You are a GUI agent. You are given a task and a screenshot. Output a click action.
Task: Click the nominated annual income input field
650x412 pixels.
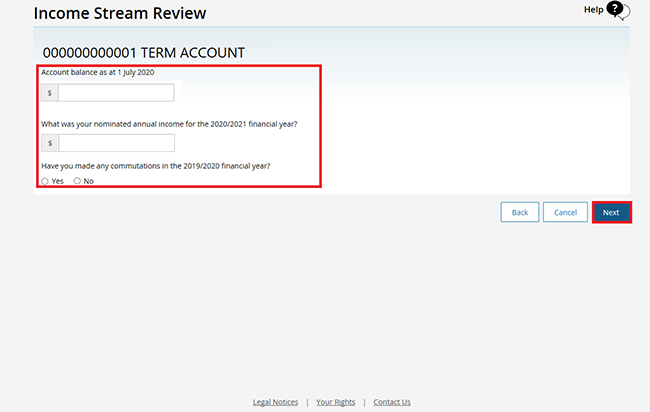116,143
